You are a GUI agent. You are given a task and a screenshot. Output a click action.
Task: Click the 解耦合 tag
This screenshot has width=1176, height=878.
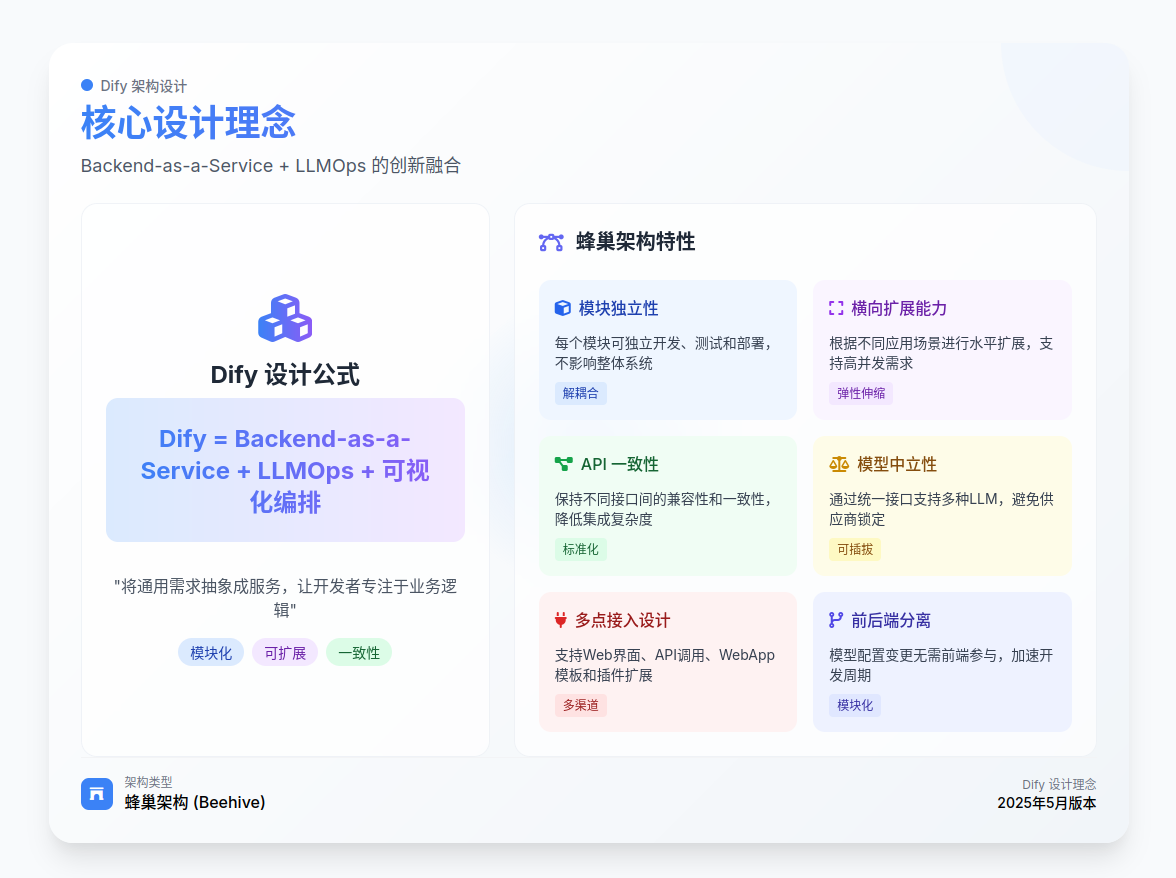click(580, 393)
